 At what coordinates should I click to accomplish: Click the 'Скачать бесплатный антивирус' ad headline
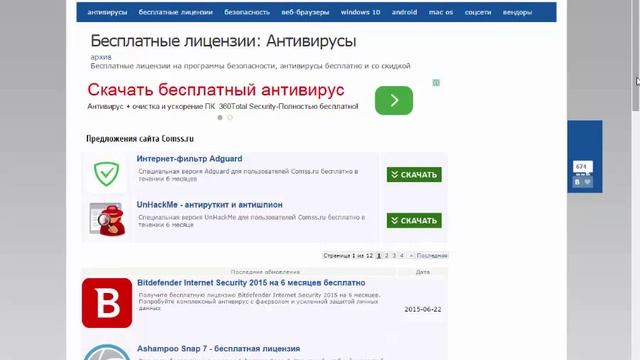[216, 90]
